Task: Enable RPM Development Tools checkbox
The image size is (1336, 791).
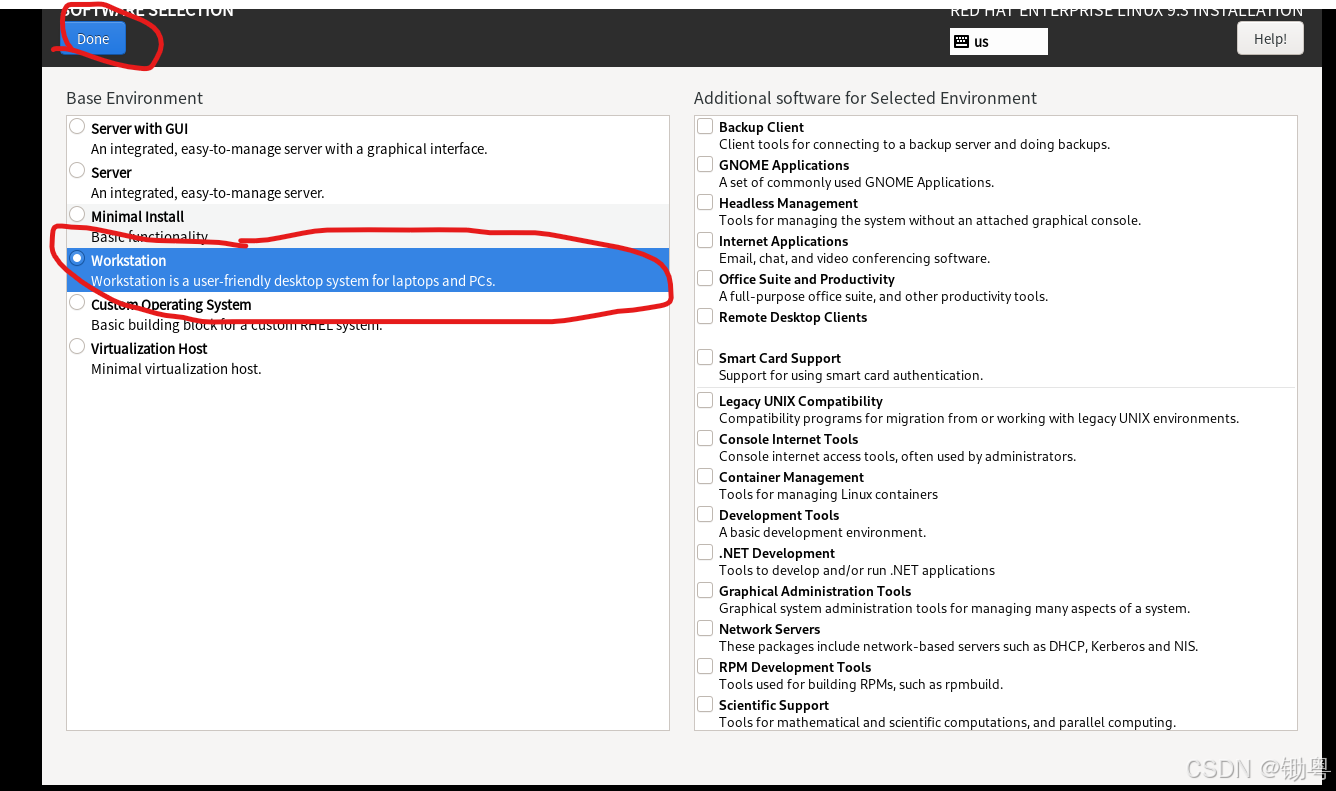Action: tap(705, 666)
